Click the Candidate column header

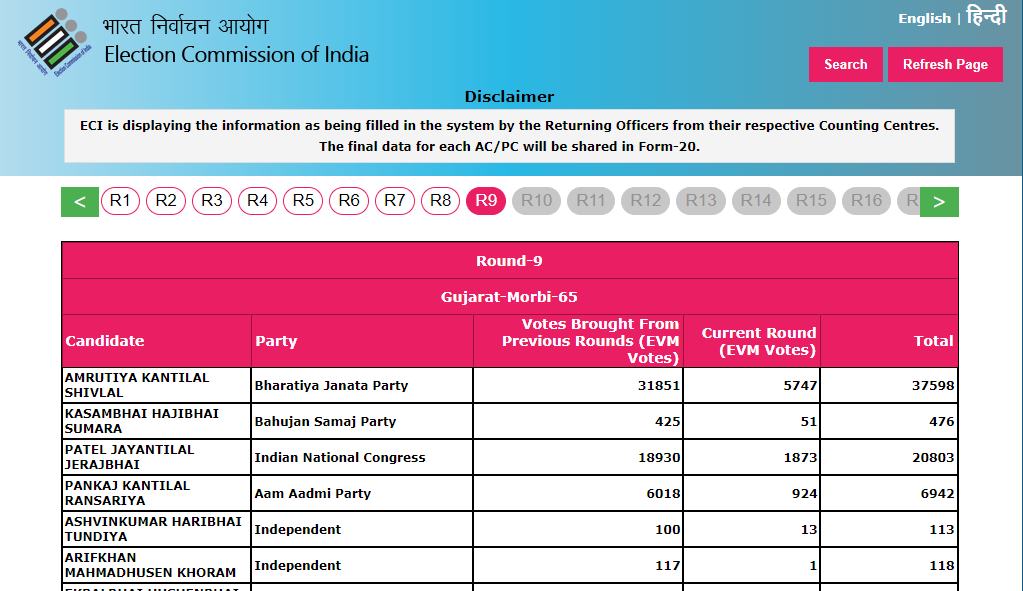[x=105, y=341]
